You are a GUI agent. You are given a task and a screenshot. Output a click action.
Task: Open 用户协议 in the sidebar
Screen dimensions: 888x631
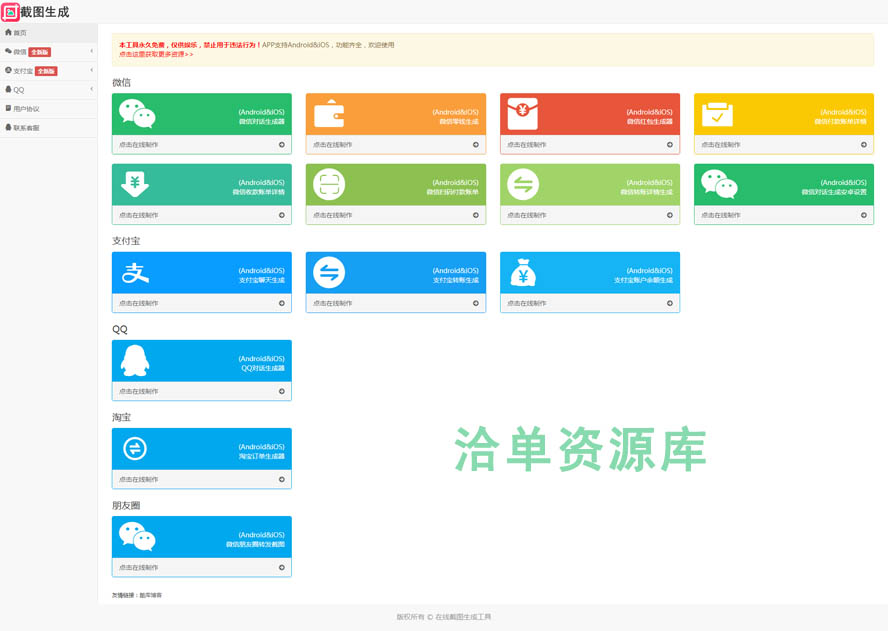49,108
